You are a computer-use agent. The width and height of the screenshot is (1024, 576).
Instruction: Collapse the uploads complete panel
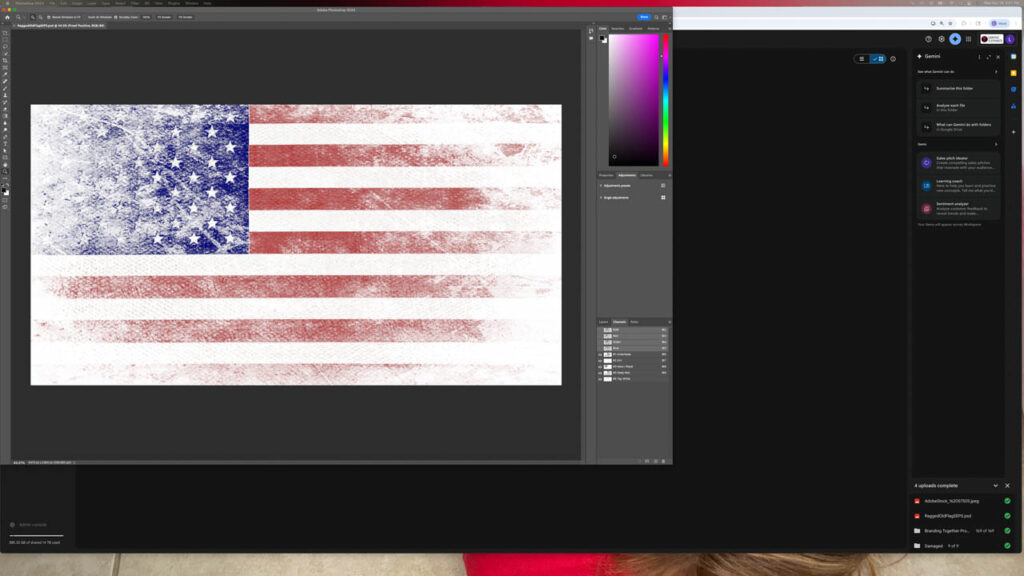point(995,486)
